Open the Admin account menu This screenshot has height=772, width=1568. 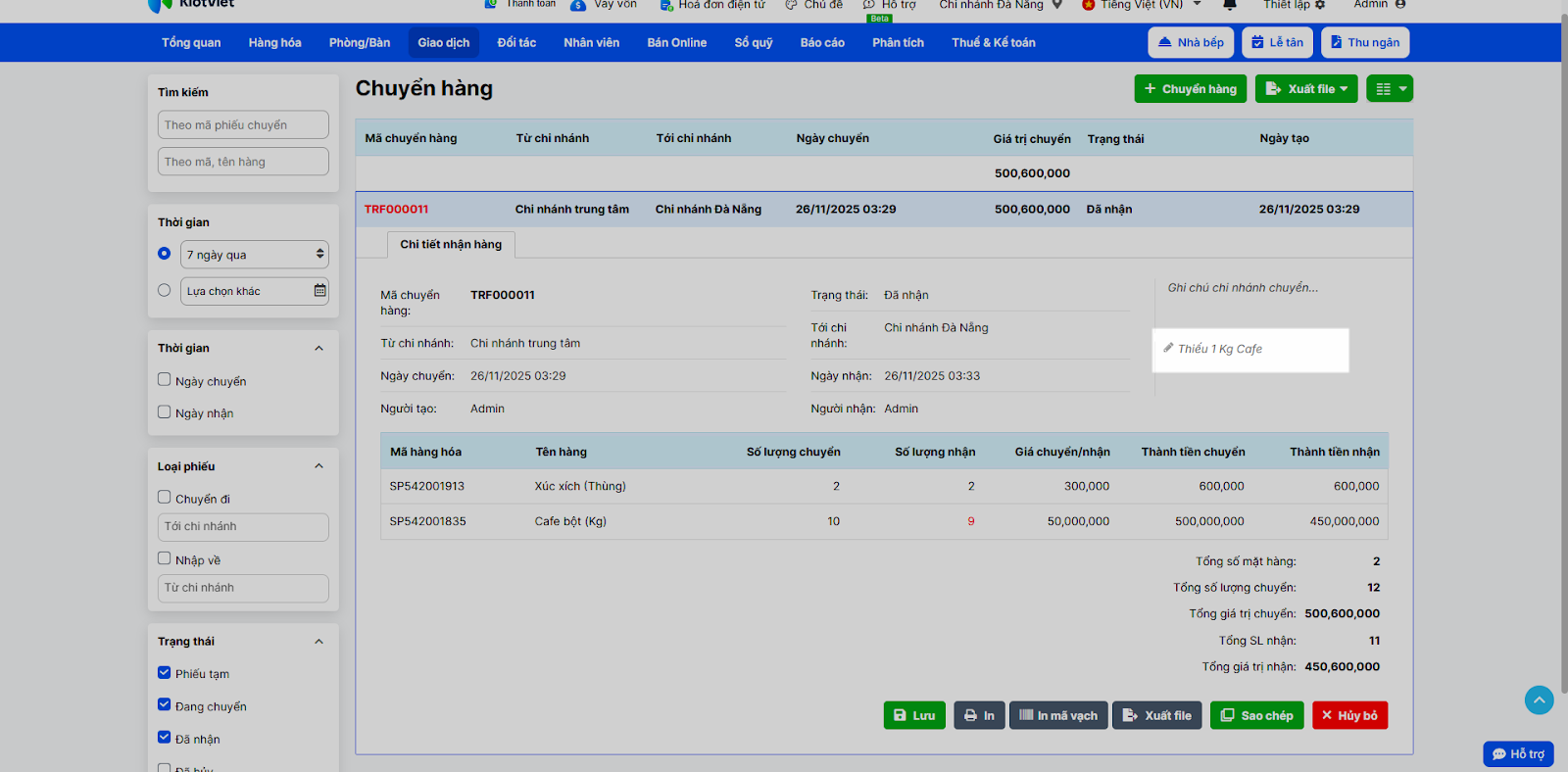tap(1379, 5)
